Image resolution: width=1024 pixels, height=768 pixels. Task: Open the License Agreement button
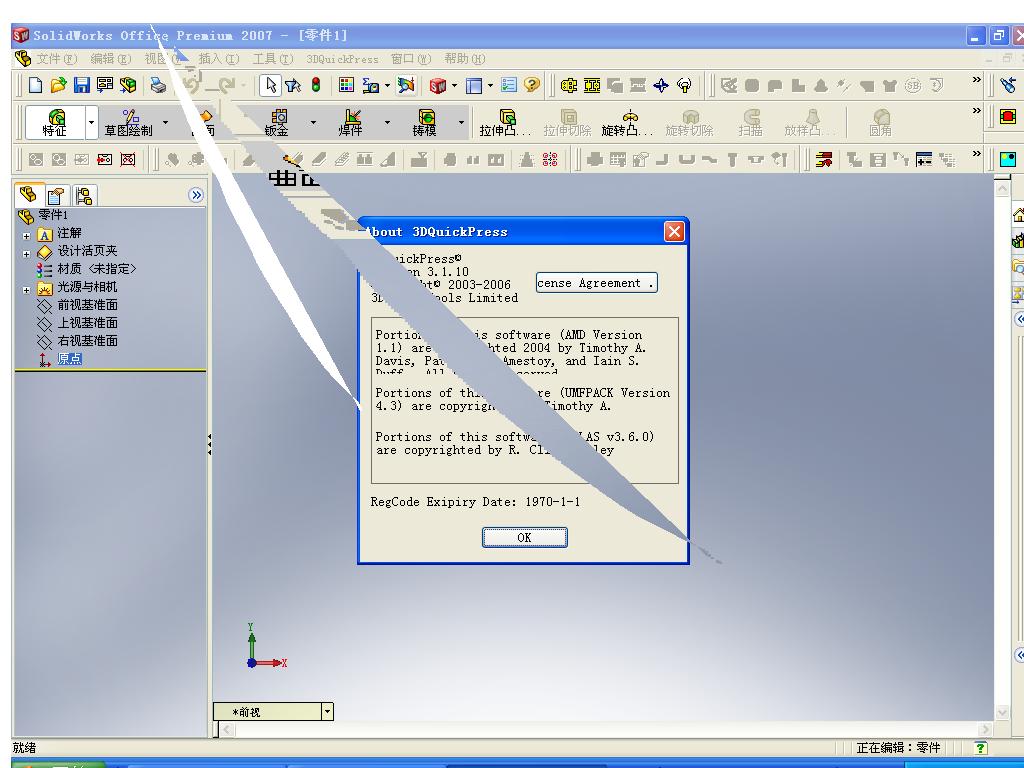click(596, 283)
